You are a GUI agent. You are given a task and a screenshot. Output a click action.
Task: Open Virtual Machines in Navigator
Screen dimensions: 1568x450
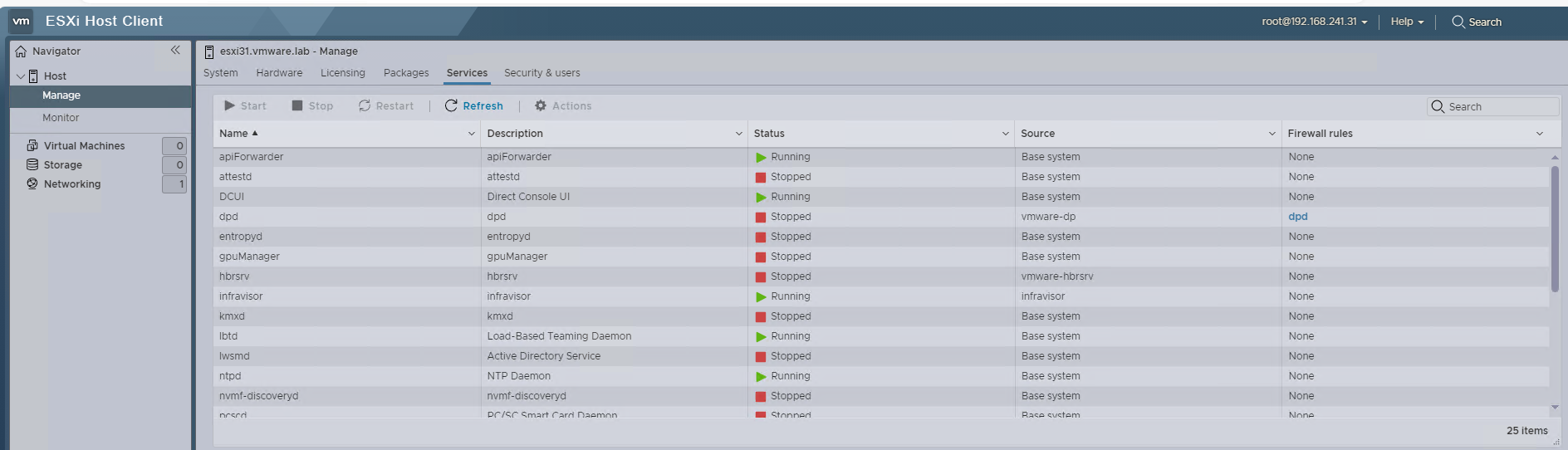[x=84, y=145]
